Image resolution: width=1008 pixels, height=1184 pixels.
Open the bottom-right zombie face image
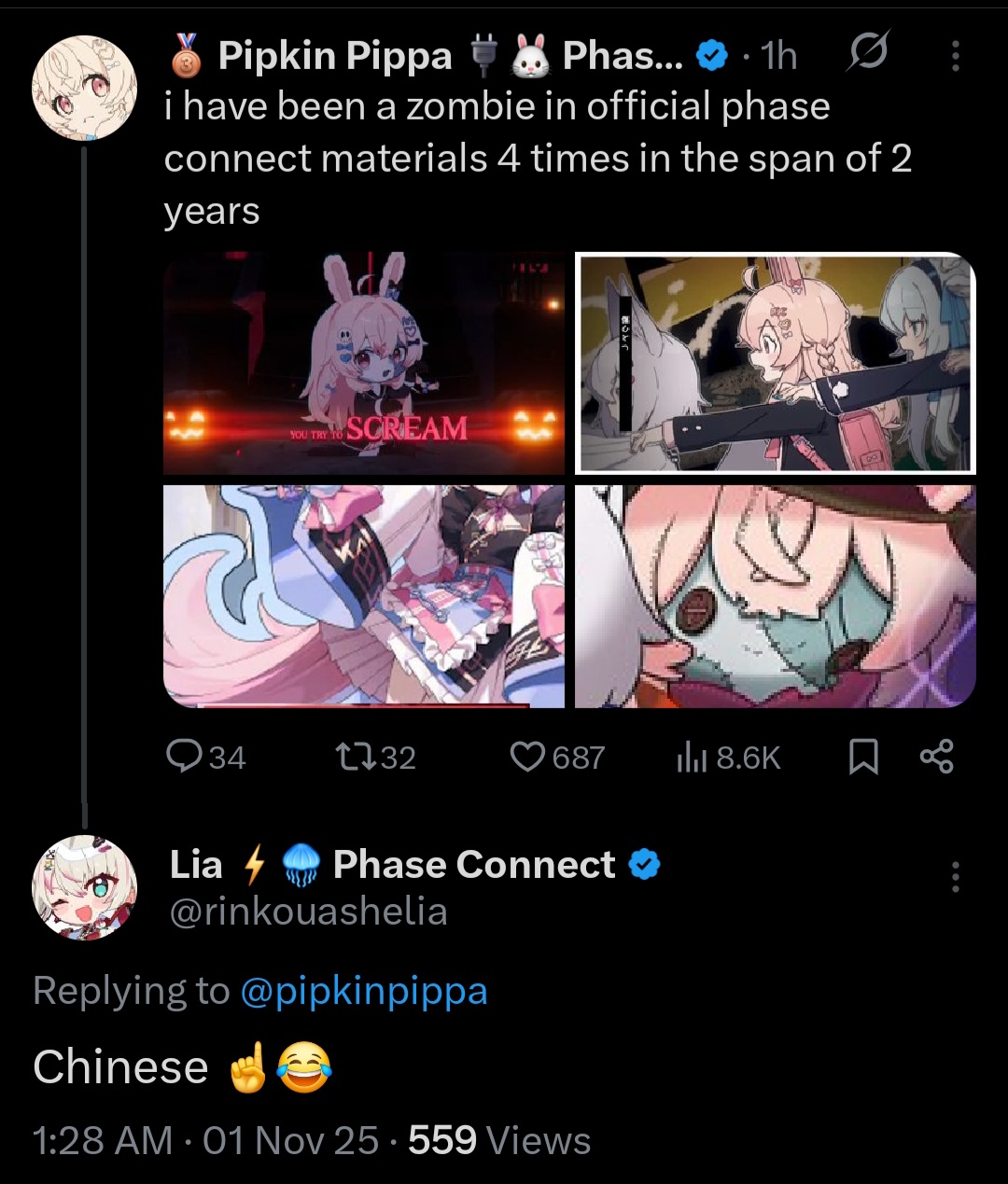776,596
